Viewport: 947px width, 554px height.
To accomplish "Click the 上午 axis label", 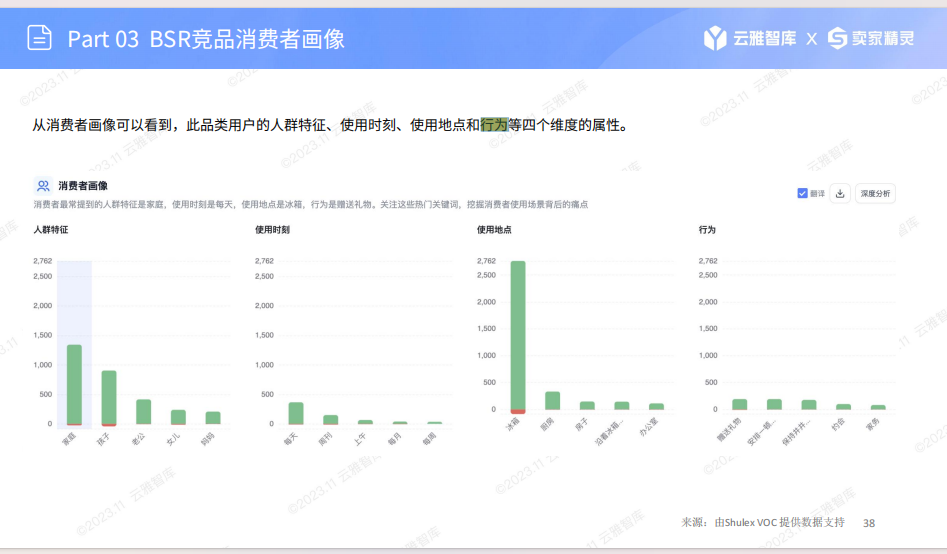I will 359,439.
